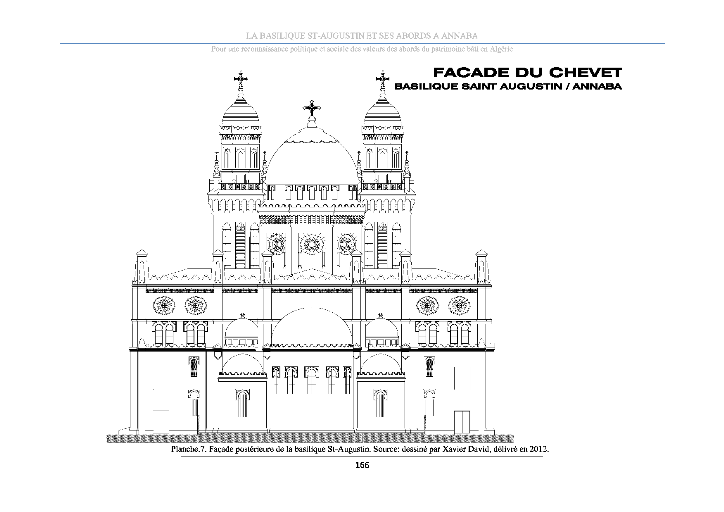Click the header title 'LA BASILIQUE ST-AUGUSTIN ET SES ABORDS A ANNABA'
This screenshot has height=512, width=724.
362,36
